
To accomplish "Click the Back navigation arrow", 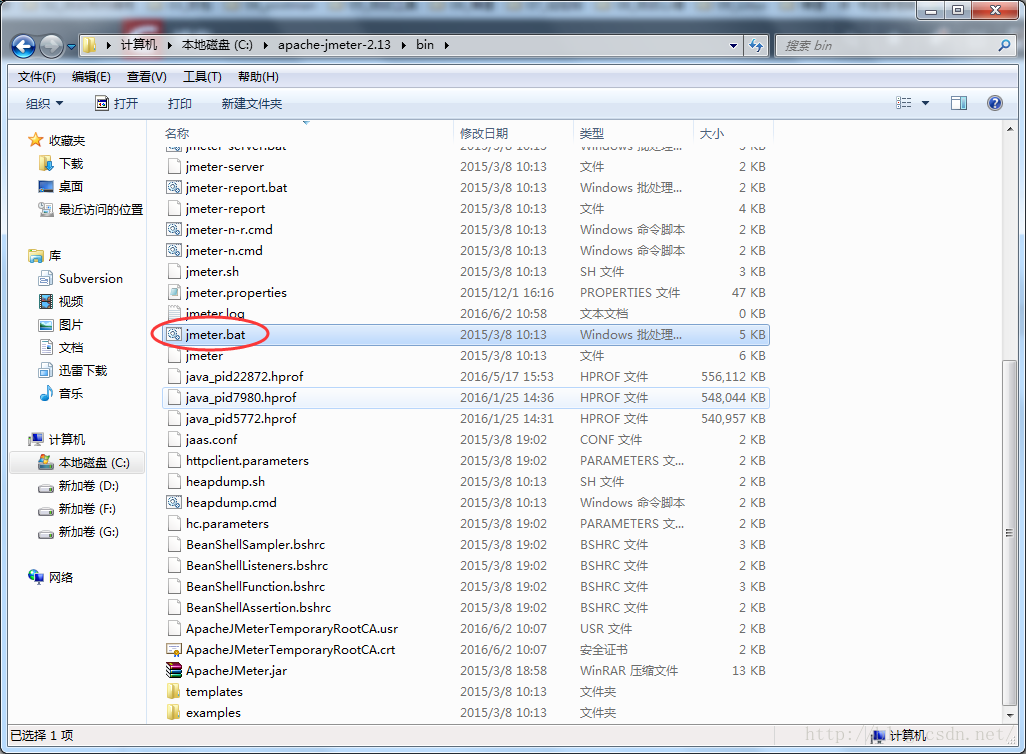I will pyautogui.click(x=24, y=46).
